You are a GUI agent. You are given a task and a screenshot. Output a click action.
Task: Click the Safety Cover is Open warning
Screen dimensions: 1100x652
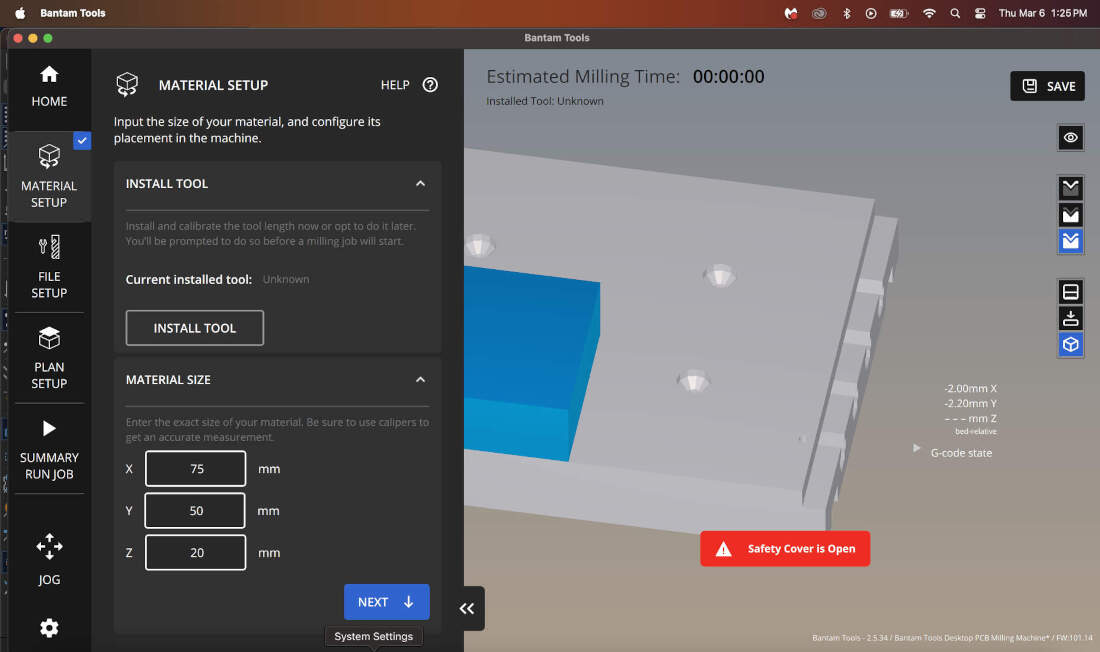[785, 549]
